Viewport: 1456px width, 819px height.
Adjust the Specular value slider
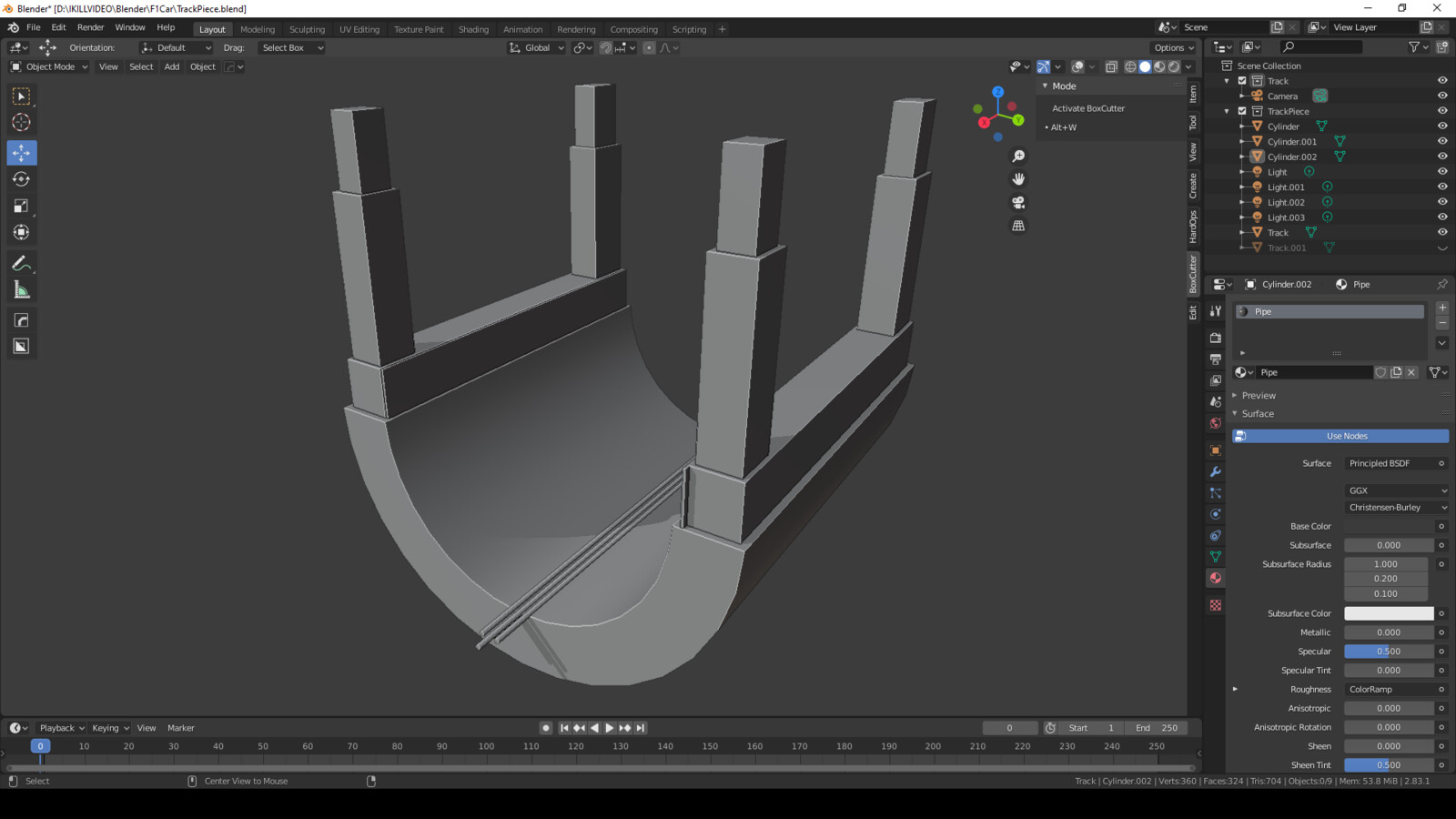(1389, 652)
